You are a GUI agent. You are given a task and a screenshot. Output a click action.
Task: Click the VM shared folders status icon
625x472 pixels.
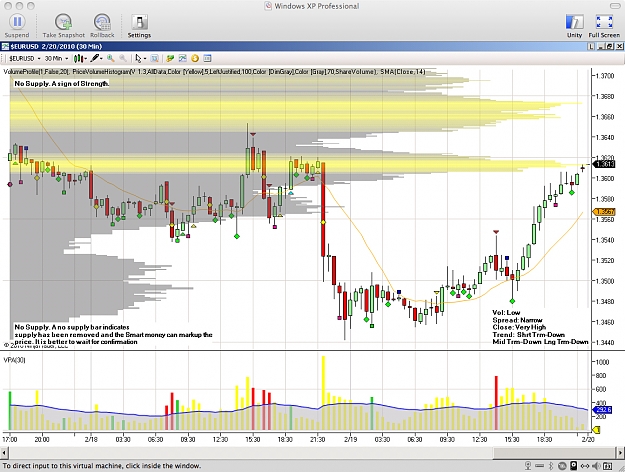(x=607, y=466)
